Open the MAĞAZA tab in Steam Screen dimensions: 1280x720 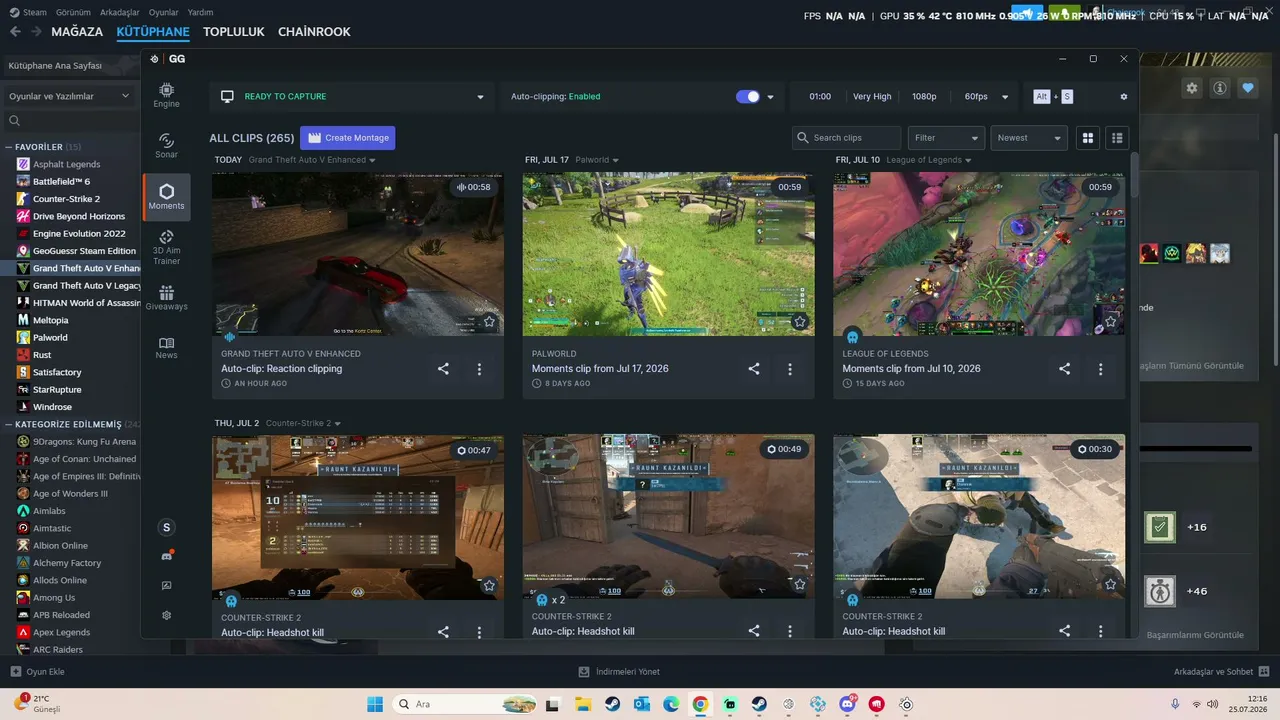(77, 31)
